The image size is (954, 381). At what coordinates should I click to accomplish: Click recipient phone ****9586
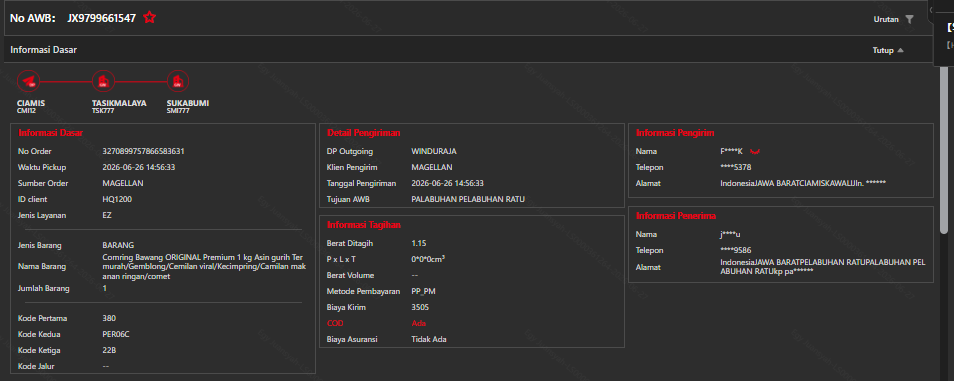[736, 250]
